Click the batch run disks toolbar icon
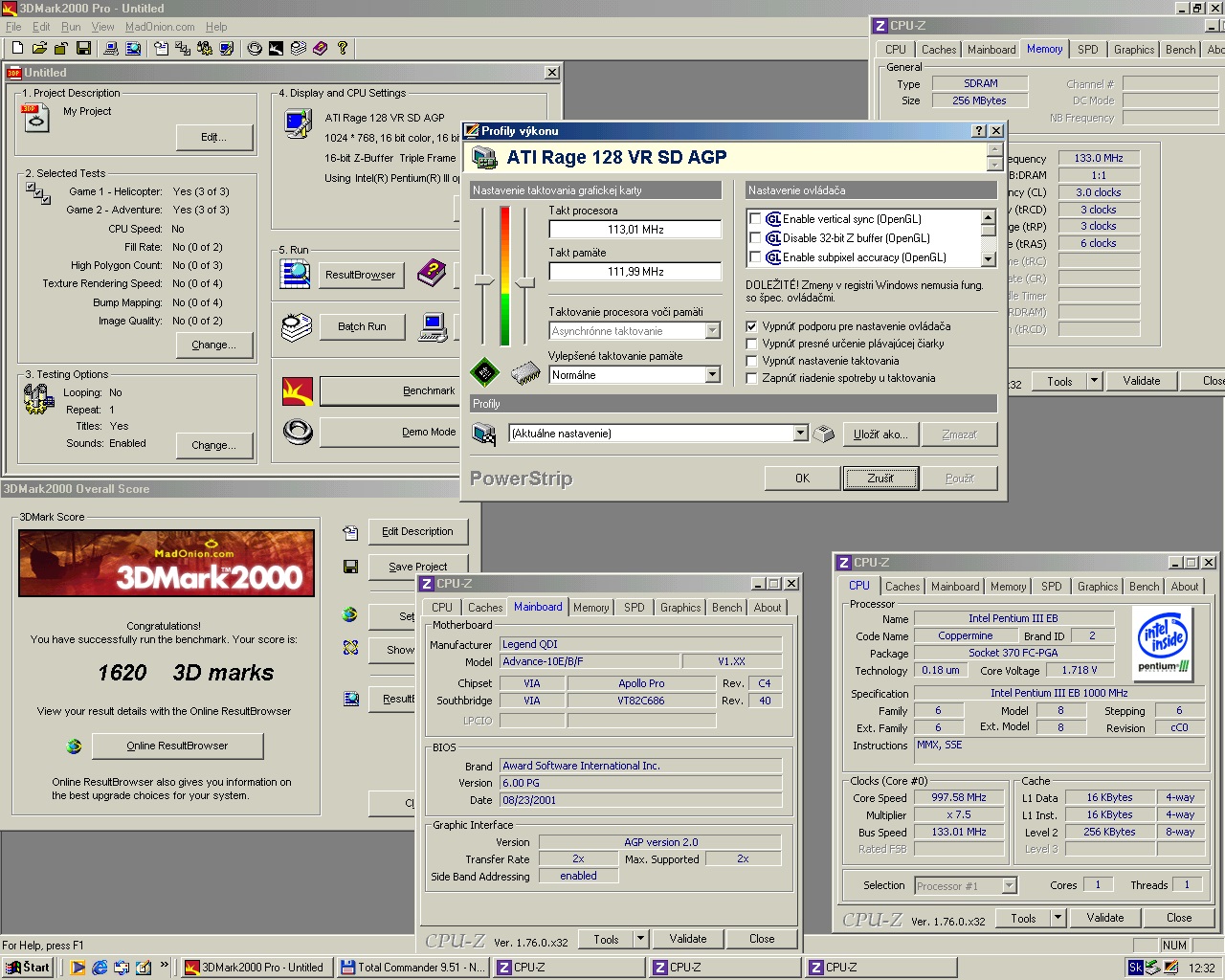The height and width of the screenshot is (980, 1225). click(299, 48)
